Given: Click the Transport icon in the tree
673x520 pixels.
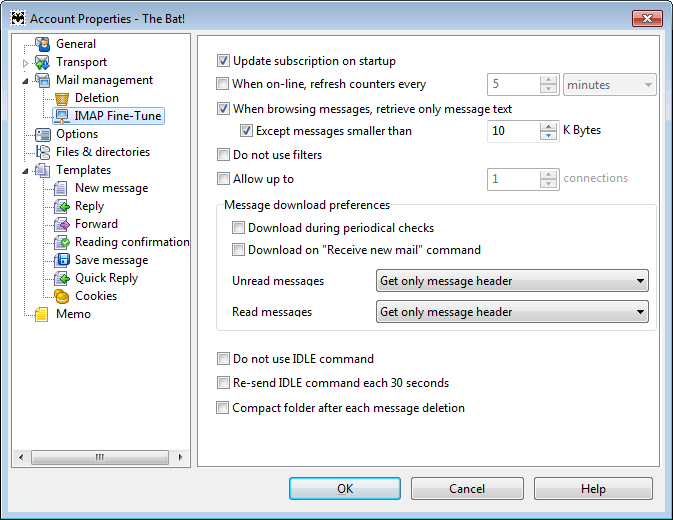Looking at the screenshot, I should (x=42, y=62).
